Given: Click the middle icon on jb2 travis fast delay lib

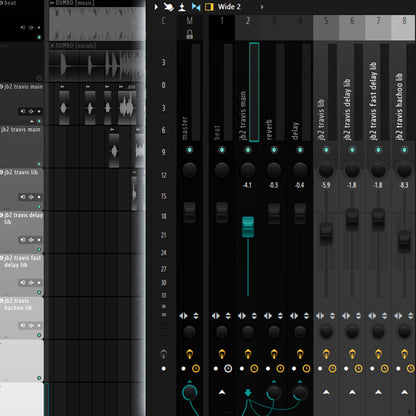Looking at the screenshot, I should point(31,283).
